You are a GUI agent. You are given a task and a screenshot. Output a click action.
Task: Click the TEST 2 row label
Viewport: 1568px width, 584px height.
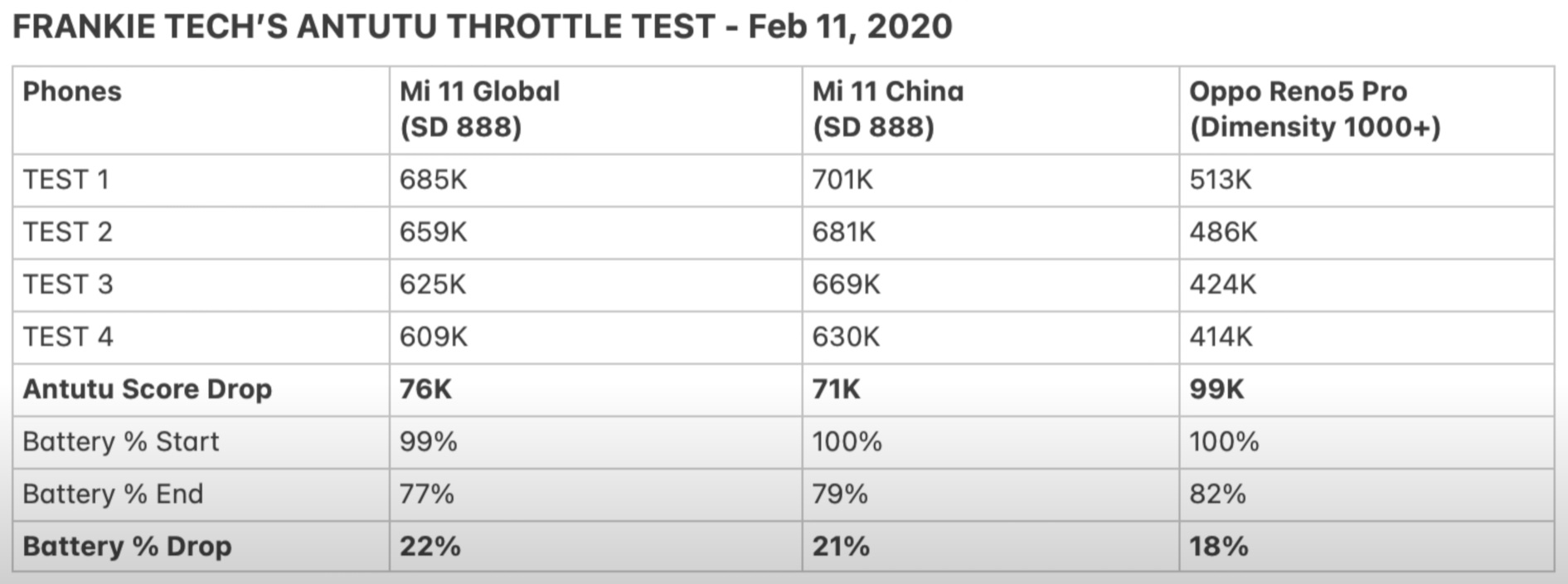click(67, 231)
